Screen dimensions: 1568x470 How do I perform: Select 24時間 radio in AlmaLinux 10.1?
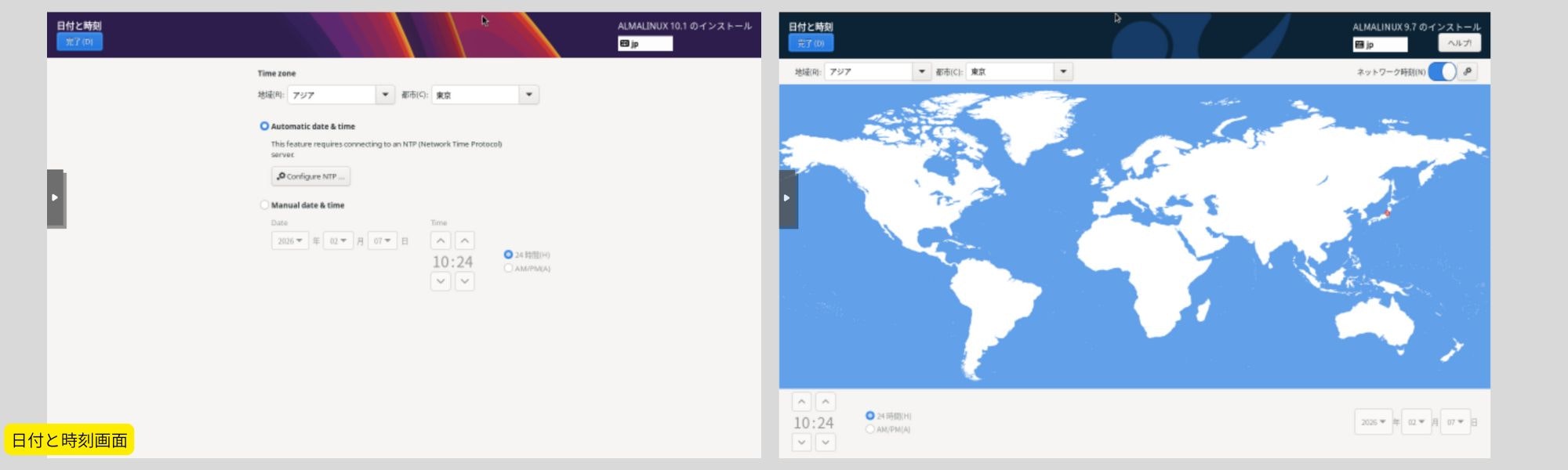(x=508, y=255)
